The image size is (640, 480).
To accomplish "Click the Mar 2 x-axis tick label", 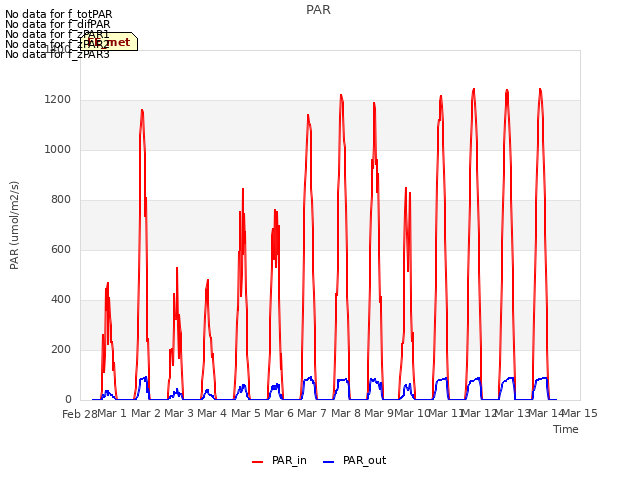I will [146, 413].
